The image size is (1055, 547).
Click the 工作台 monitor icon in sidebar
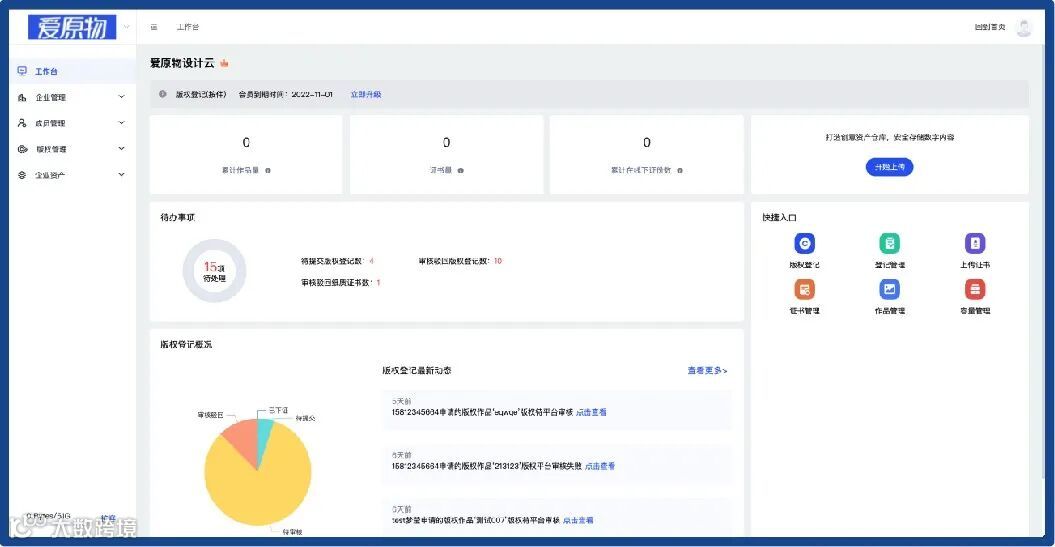pyautogui.click(x=22, y=71)
